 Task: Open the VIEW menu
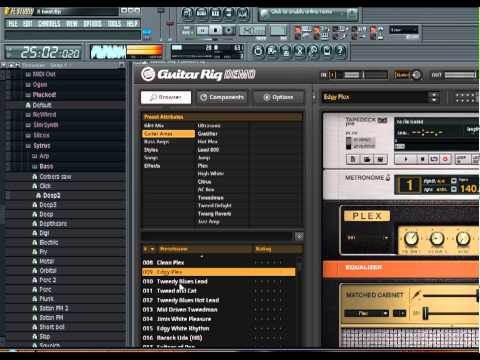pyautogui.click(x=72, y=24)
